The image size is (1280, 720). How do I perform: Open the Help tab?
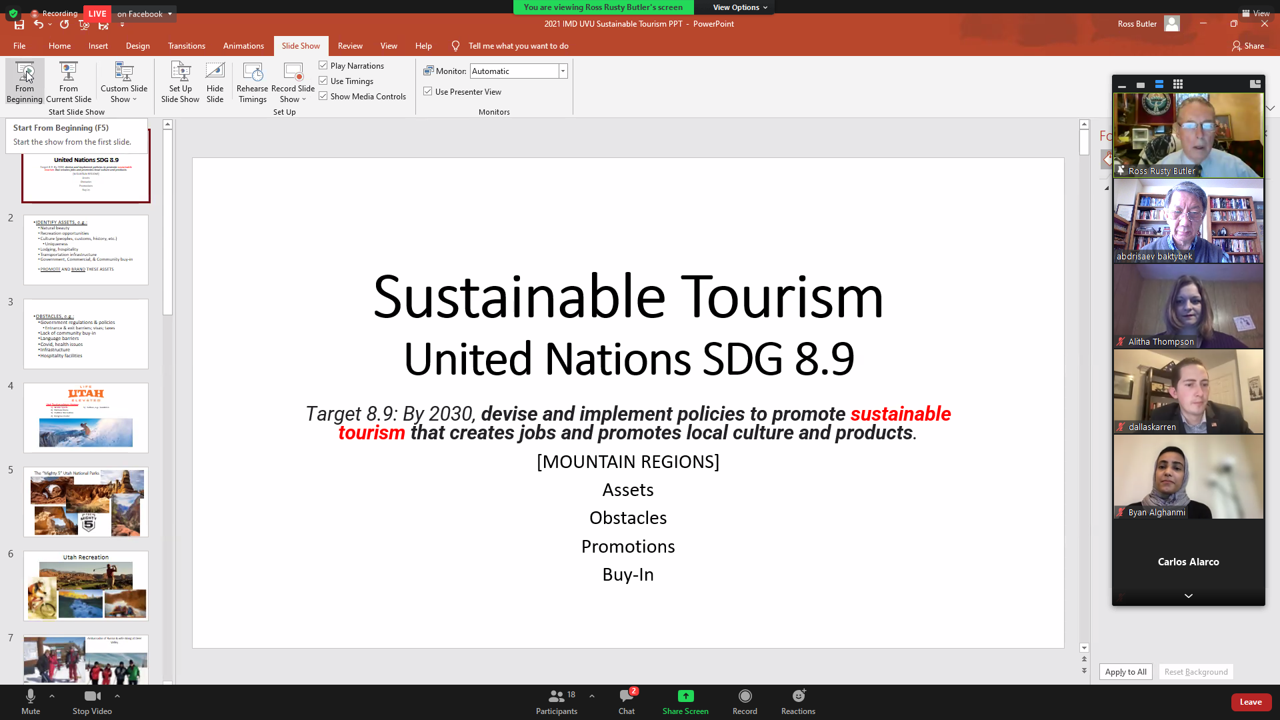(x=423, y=46)
